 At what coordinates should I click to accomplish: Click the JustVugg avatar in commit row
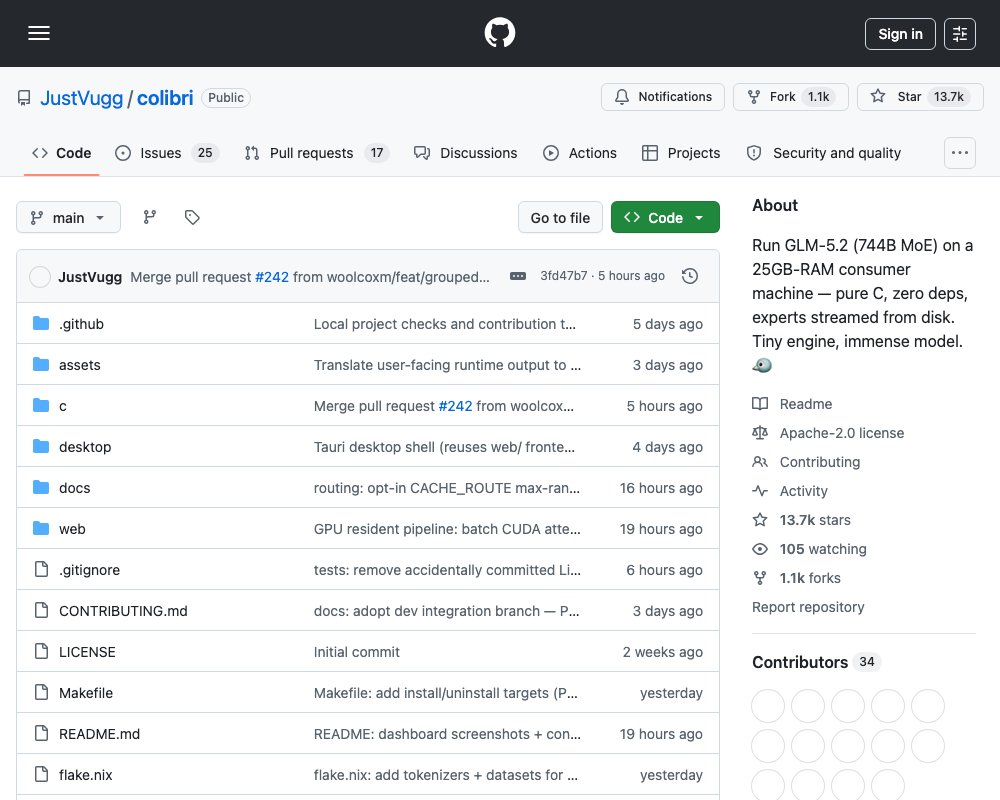click(x=40, y=277)
